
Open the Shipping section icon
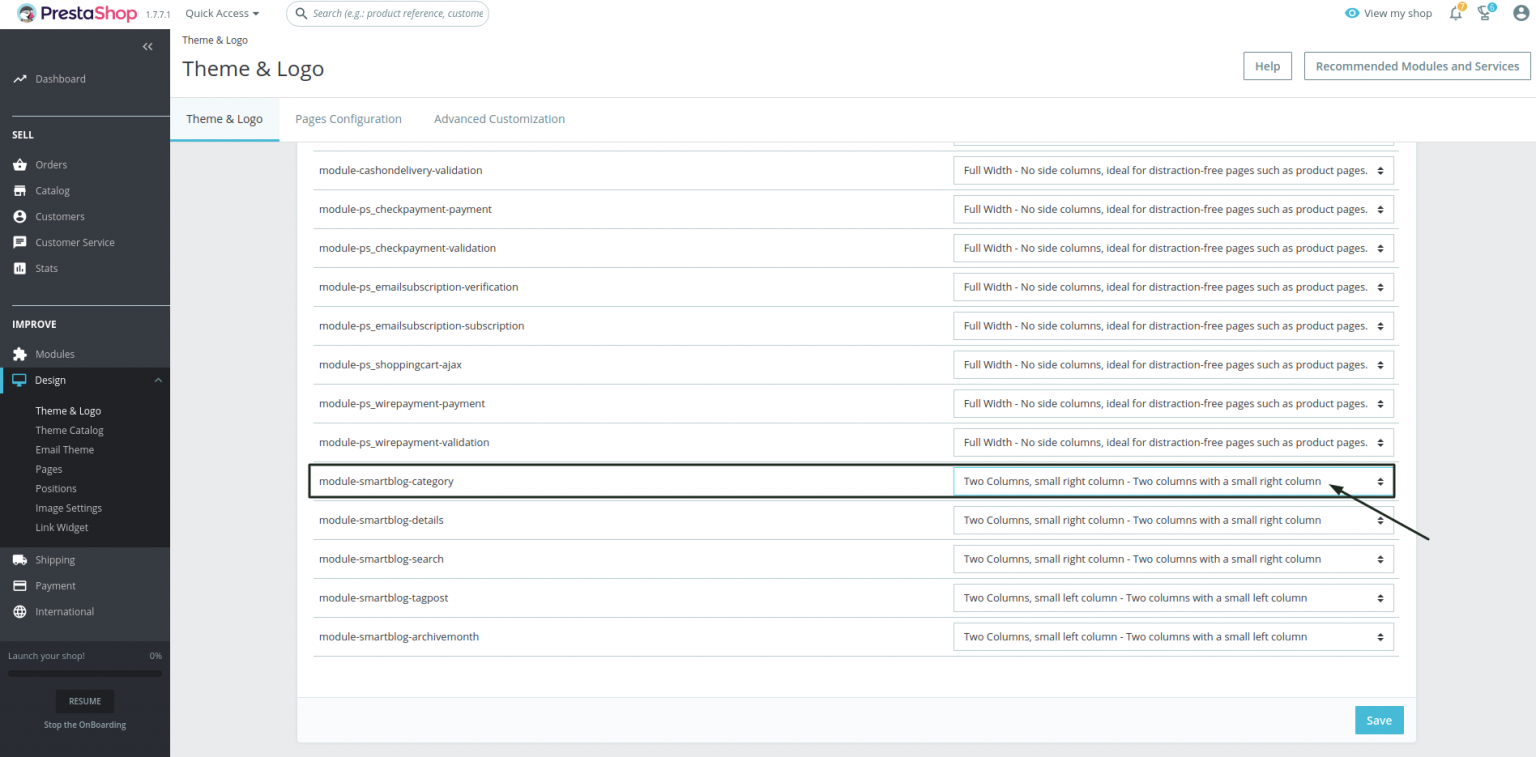click(21, 559)
